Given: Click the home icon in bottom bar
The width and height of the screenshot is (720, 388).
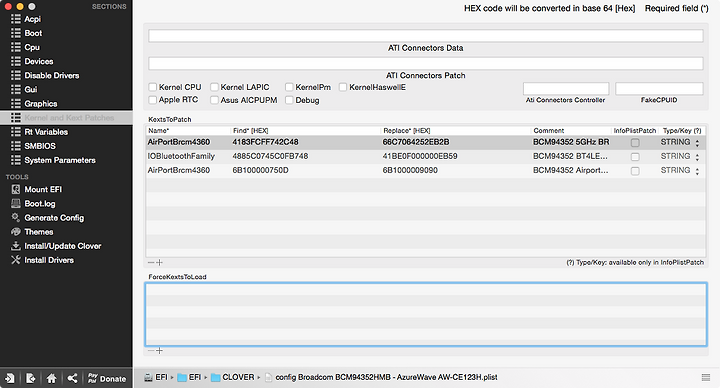Looking at the screenshot, I should coord(51,378).
